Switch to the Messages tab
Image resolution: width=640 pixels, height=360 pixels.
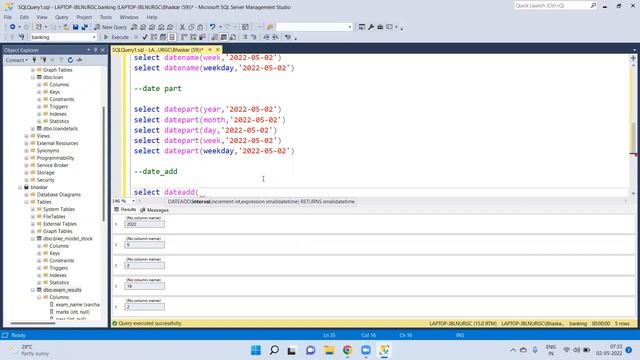pos(154,210)
